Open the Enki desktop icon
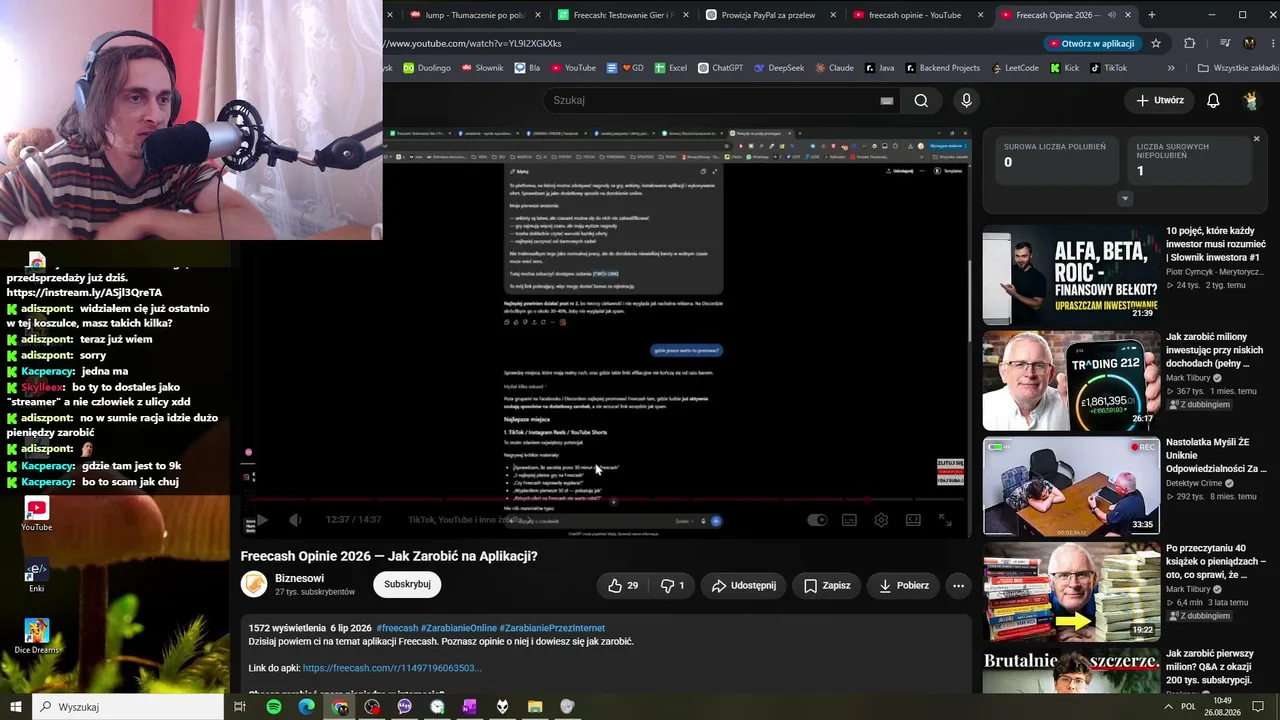Image resolution: width=1280 pixels, height=720 pixels. [x=36, y=575]
